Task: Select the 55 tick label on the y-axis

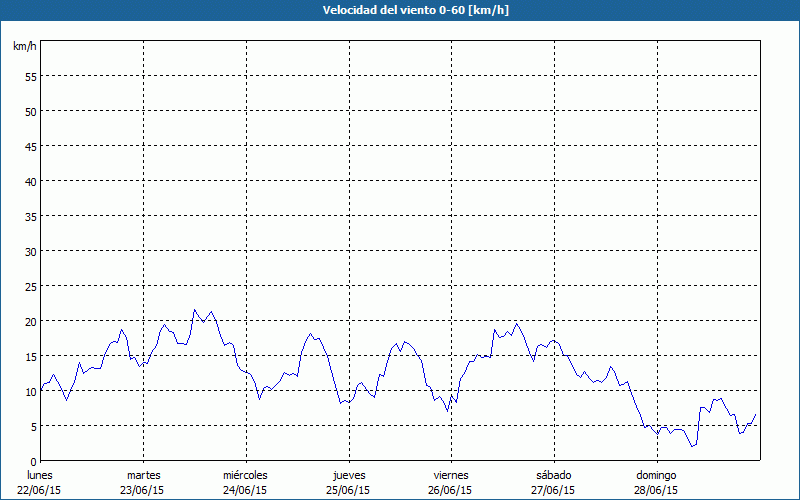Action: (30, 76)
